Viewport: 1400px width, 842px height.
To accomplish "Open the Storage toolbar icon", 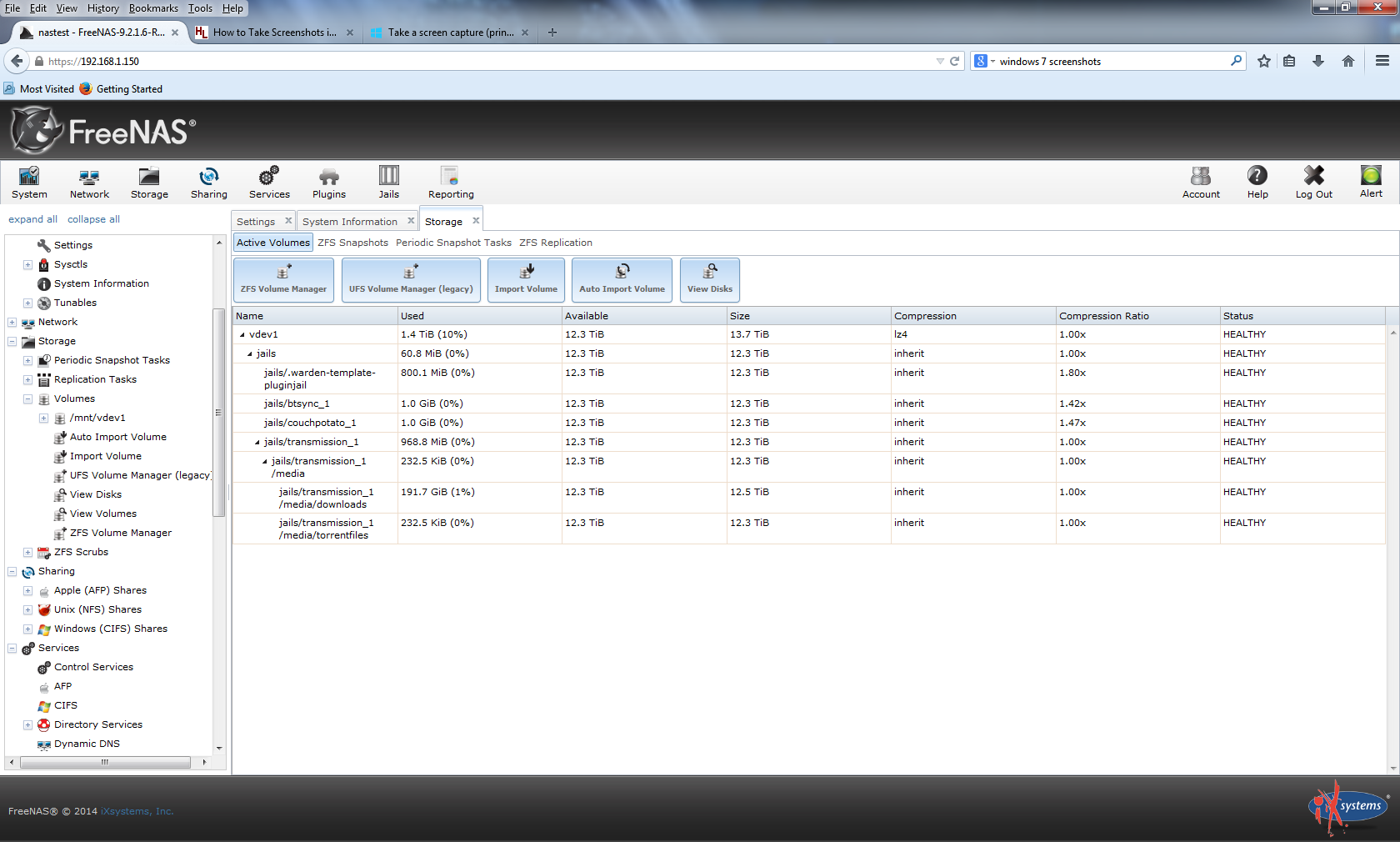I will point(149,183).
